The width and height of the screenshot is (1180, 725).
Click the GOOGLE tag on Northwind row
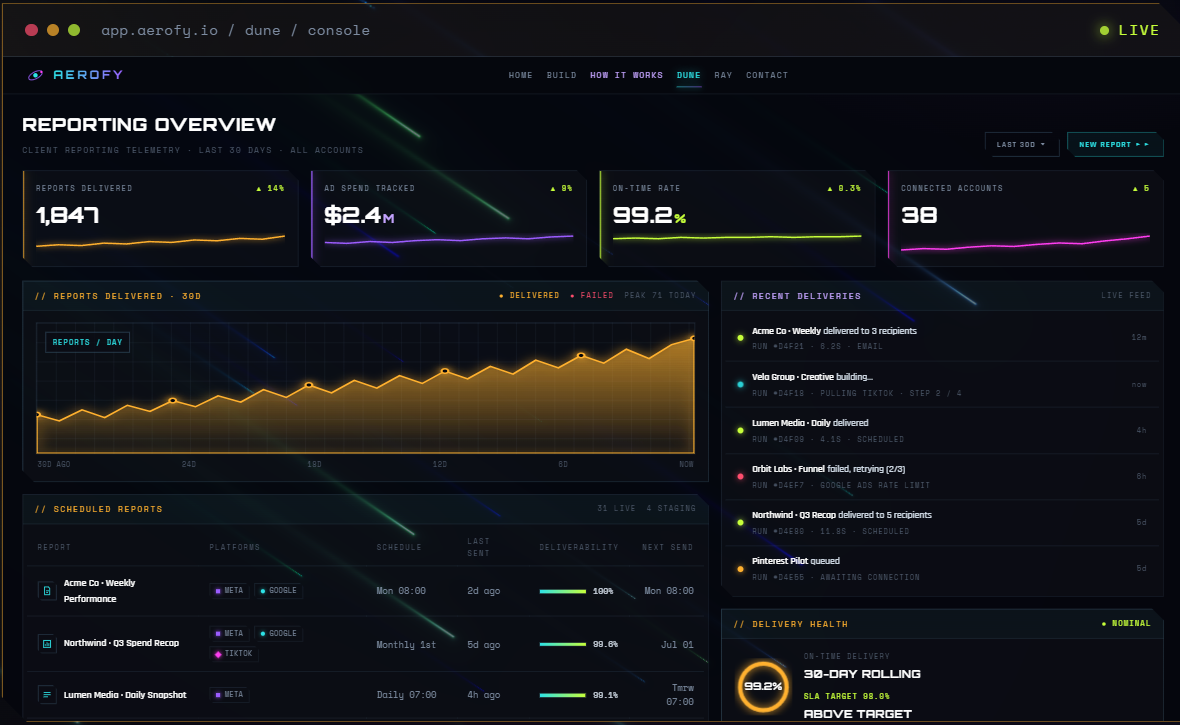pyautogui.click(x=278, y=634)
